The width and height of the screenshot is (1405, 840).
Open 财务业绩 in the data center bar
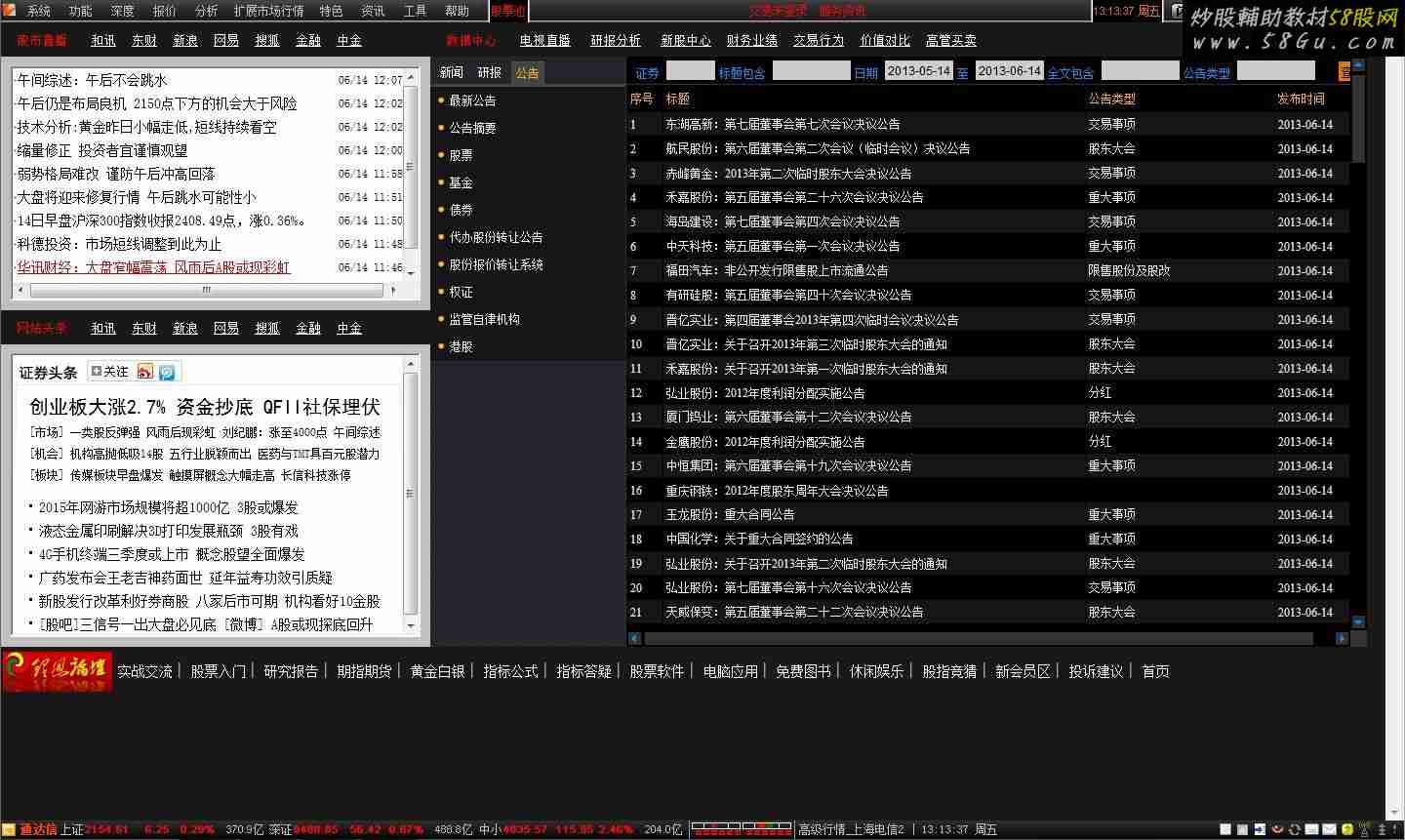752,41
